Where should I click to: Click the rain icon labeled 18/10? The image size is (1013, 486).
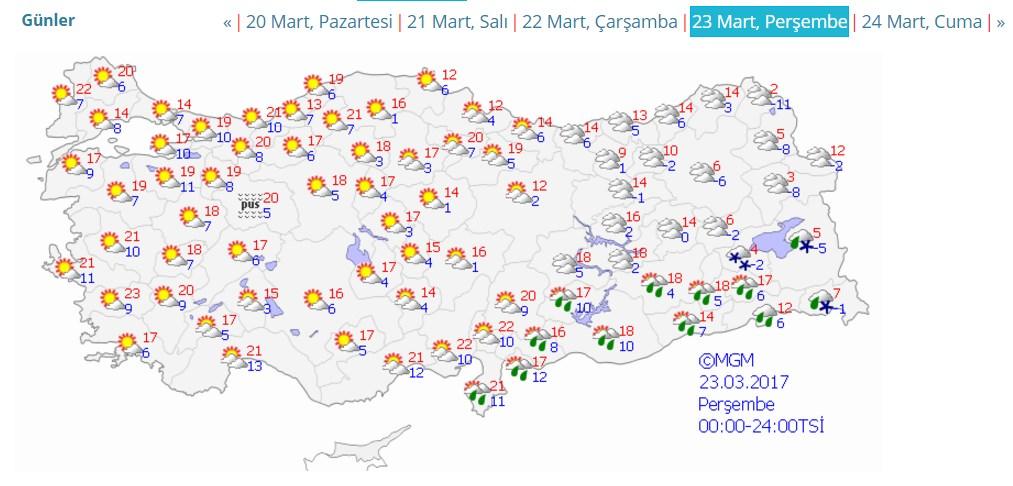[607, 338]
